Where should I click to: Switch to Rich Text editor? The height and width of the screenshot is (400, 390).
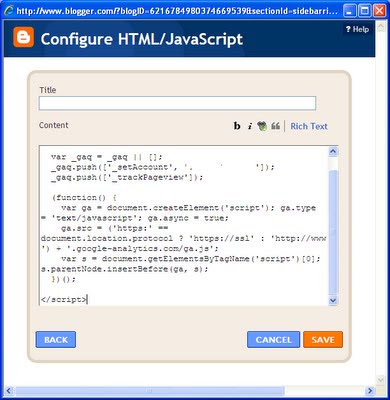coord(309,126)
